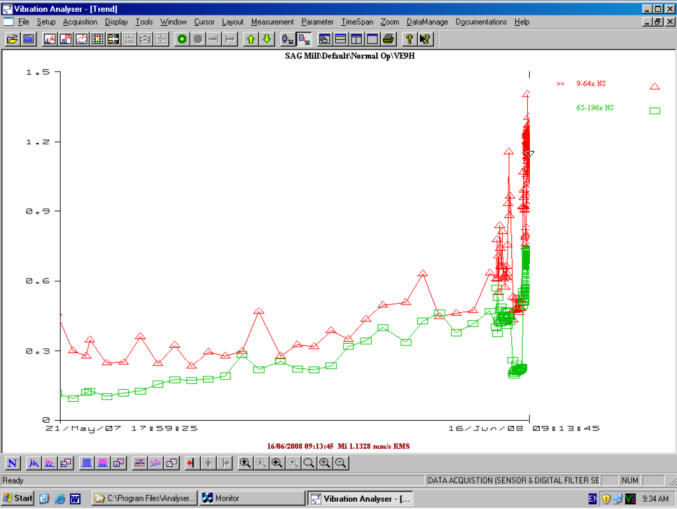Click the cascade windows icon
The width and height of the screenshot is (677, 509).
(325, 39)
